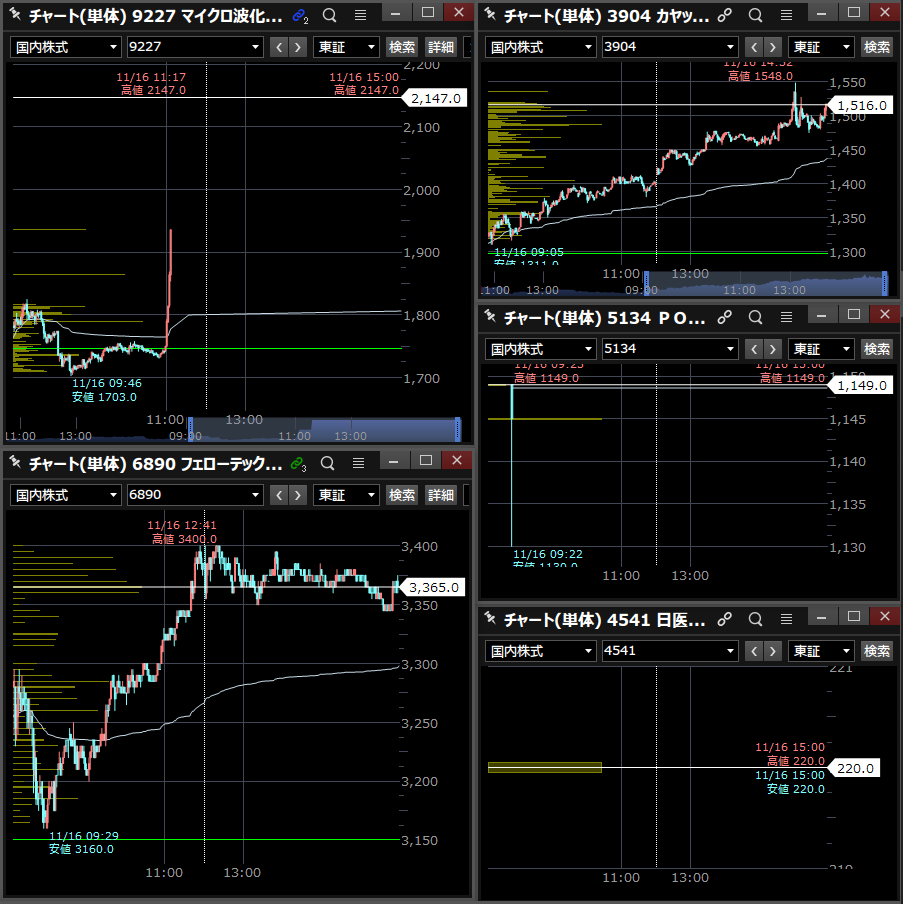Click the 詳細 button in the 6890 chart
Viewport: 903px width, 904px height.
point(440,495)
